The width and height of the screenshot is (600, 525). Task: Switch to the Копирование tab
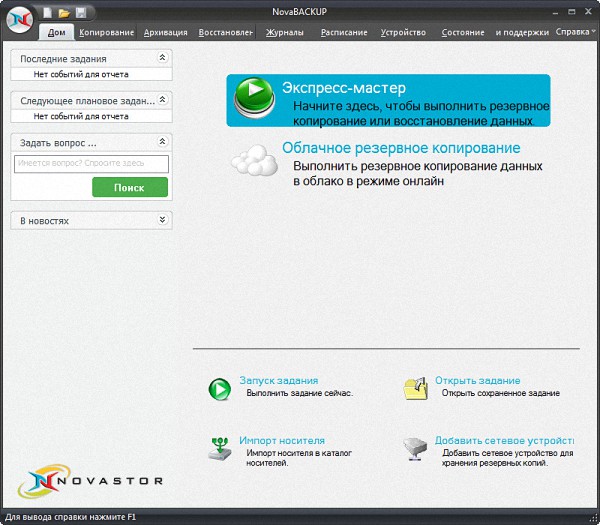(106, 33)
